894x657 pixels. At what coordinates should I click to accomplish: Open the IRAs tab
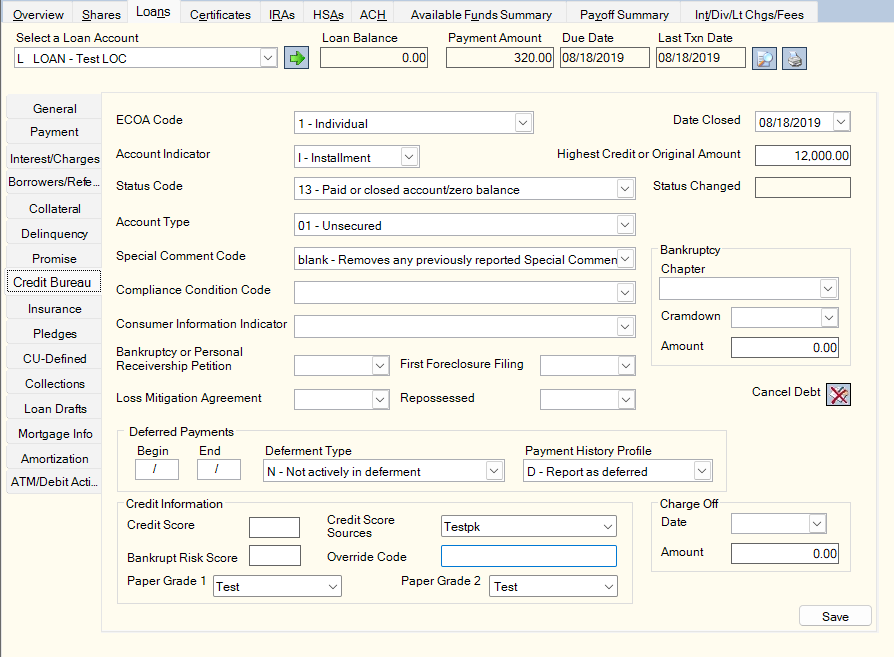tap(282, 14)
